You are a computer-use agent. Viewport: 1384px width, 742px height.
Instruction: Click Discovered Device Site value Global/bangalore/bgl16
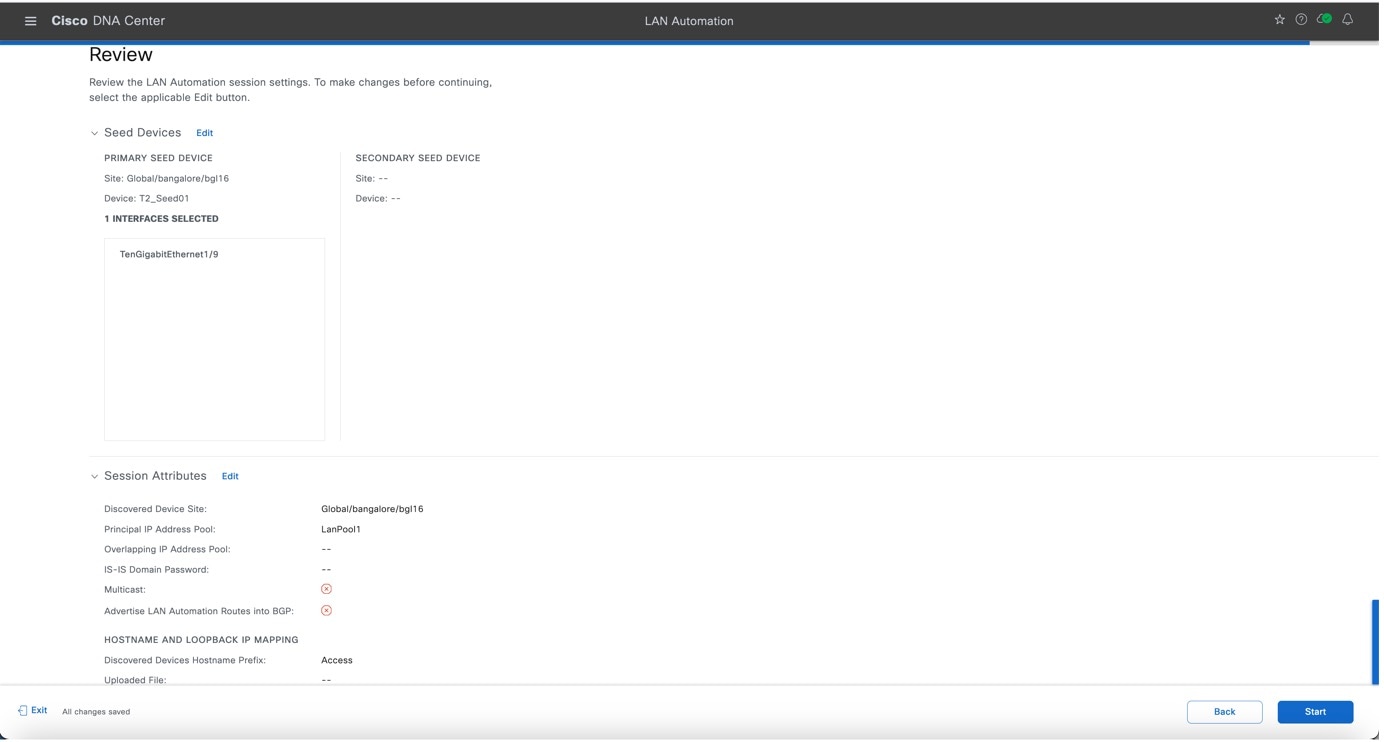[x=372, y=509]
